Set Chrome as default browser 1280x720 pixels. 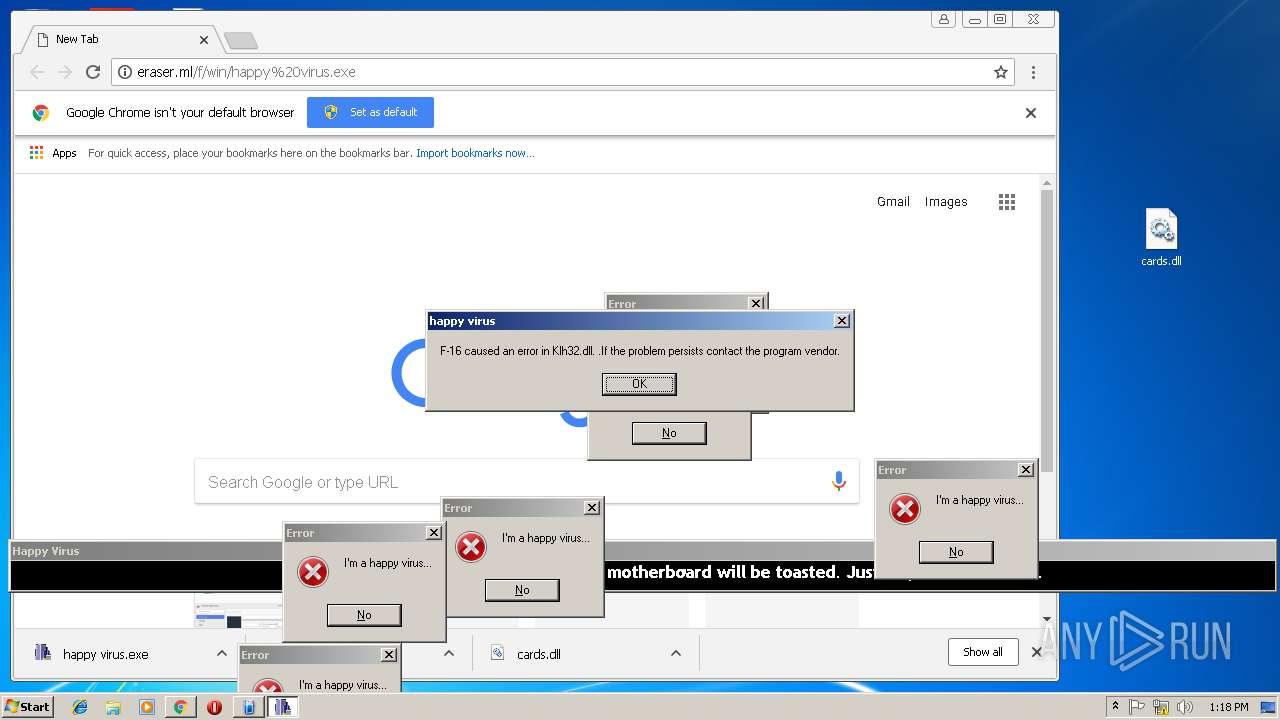click(370, 112)
